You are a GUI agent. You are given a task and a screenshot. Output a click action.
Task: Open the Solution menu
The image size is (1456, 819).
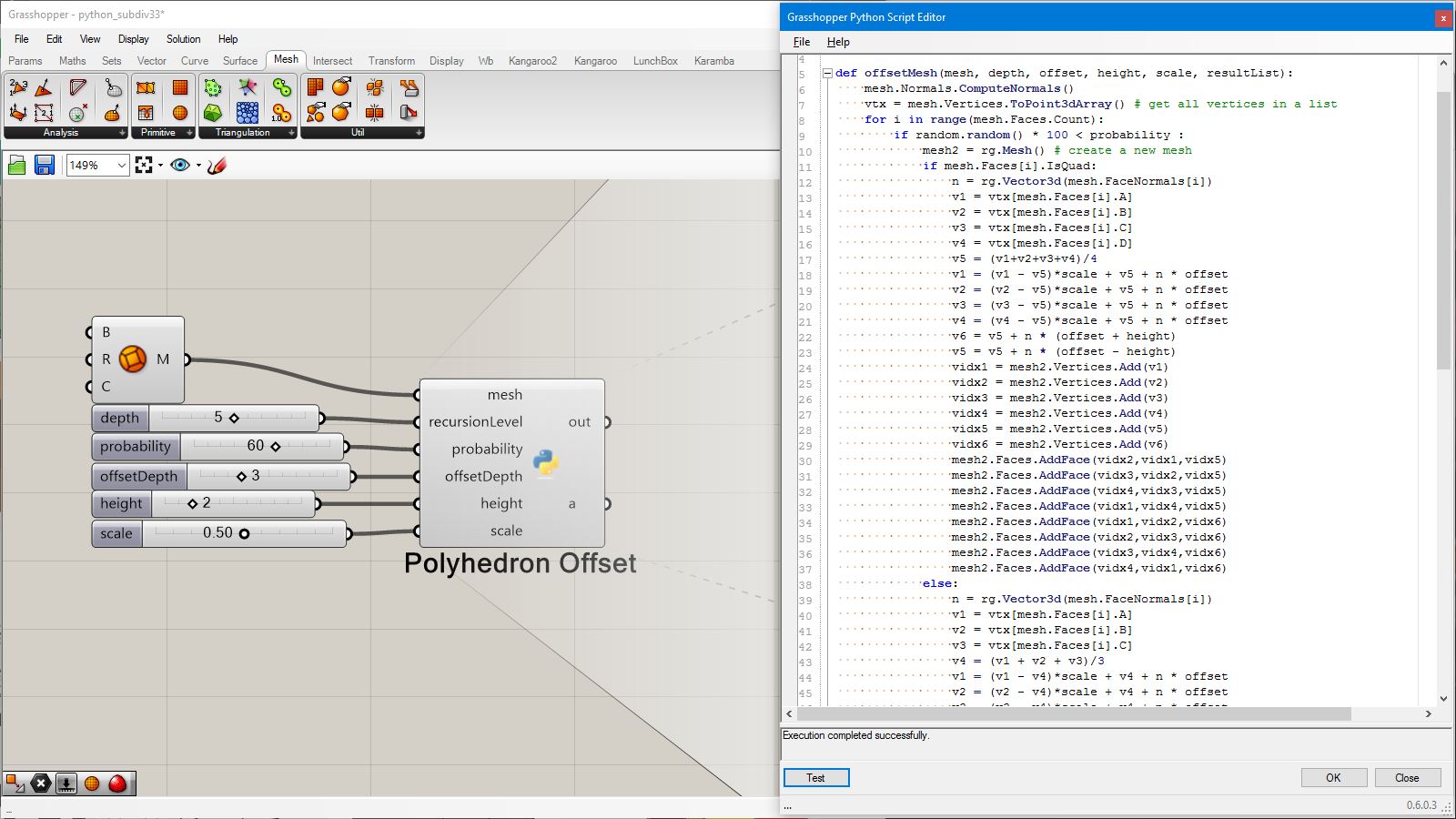[x=183, y=39]
